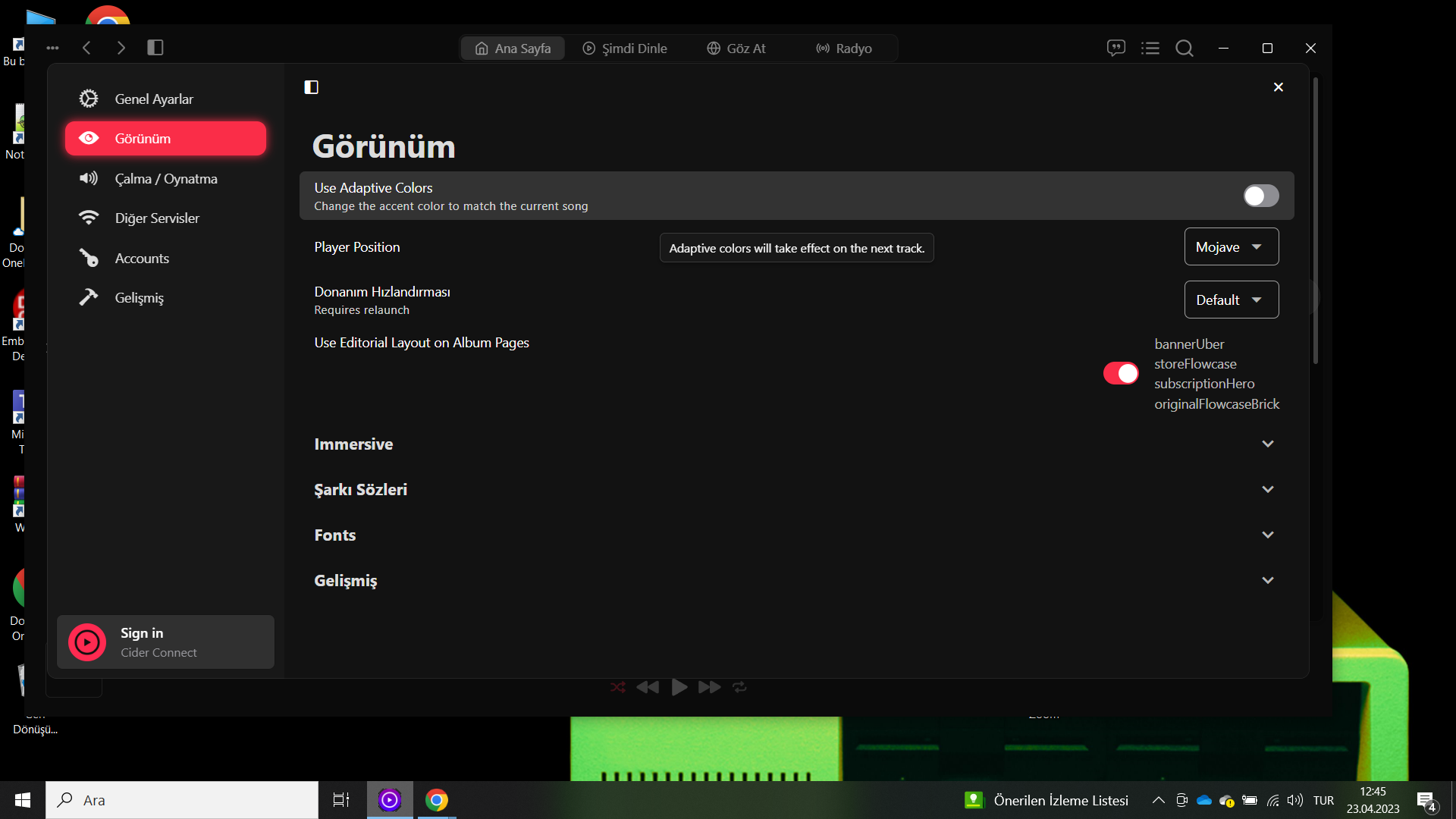Close the settings panel with X
The height and width of the screenshot is (819, 1456).
click(1278, 87)
